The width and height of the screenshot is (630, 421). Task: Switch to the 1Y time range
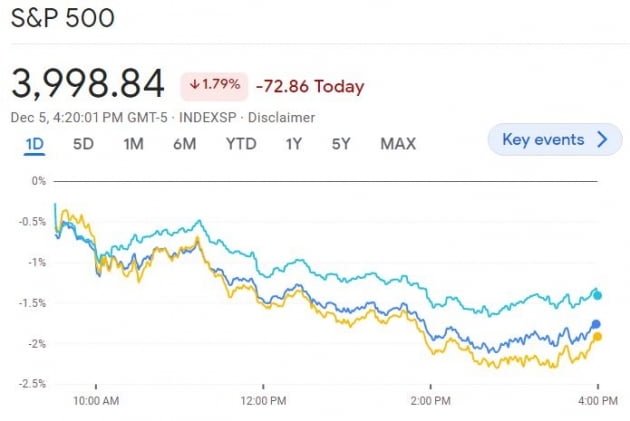point(293,144)
